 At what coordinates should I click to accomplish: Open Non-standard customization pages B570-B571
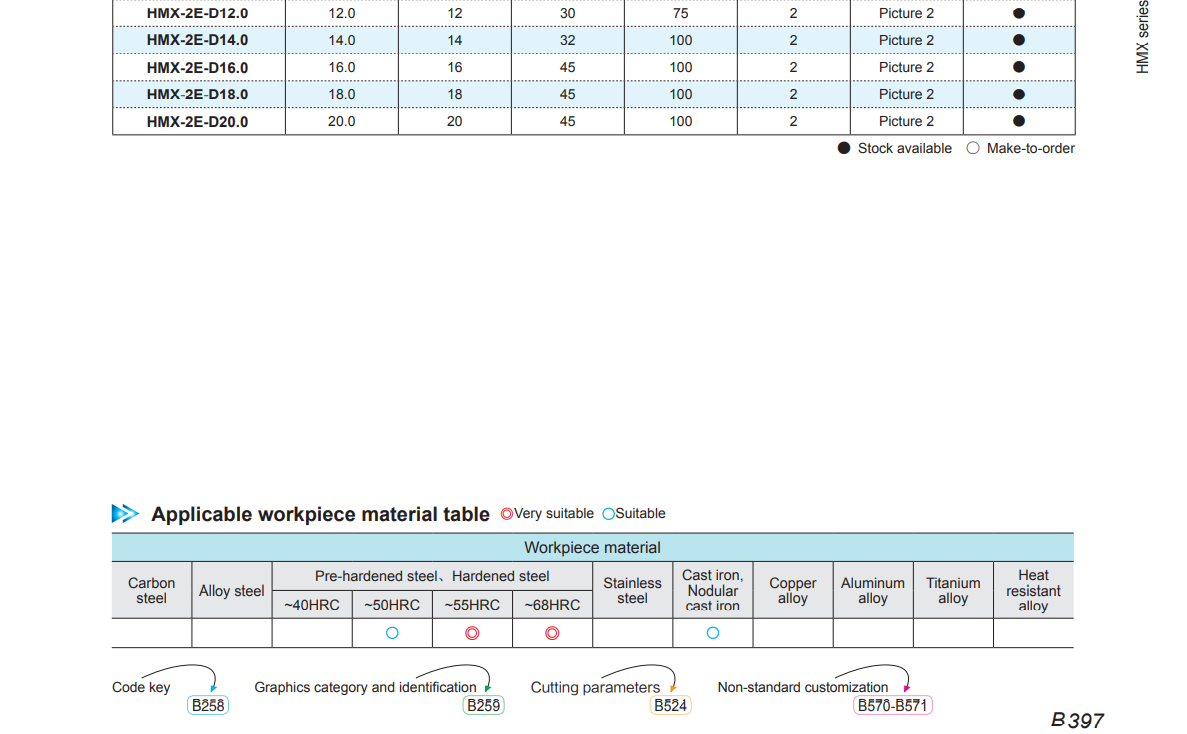pyautogui.click(x=893, y=705)
